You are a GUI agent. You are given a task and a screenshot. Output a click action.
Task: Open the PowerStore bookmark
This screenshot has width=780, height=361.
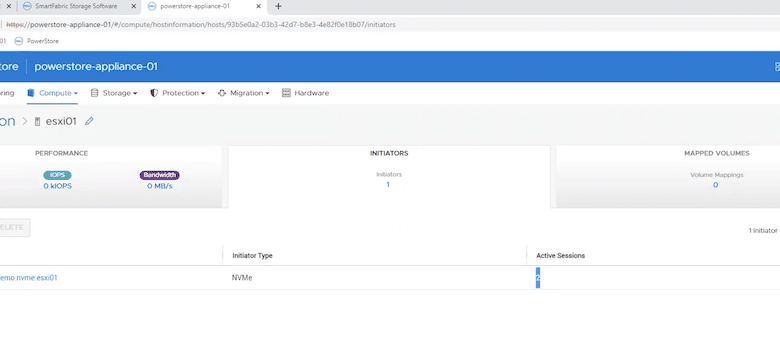37,41
